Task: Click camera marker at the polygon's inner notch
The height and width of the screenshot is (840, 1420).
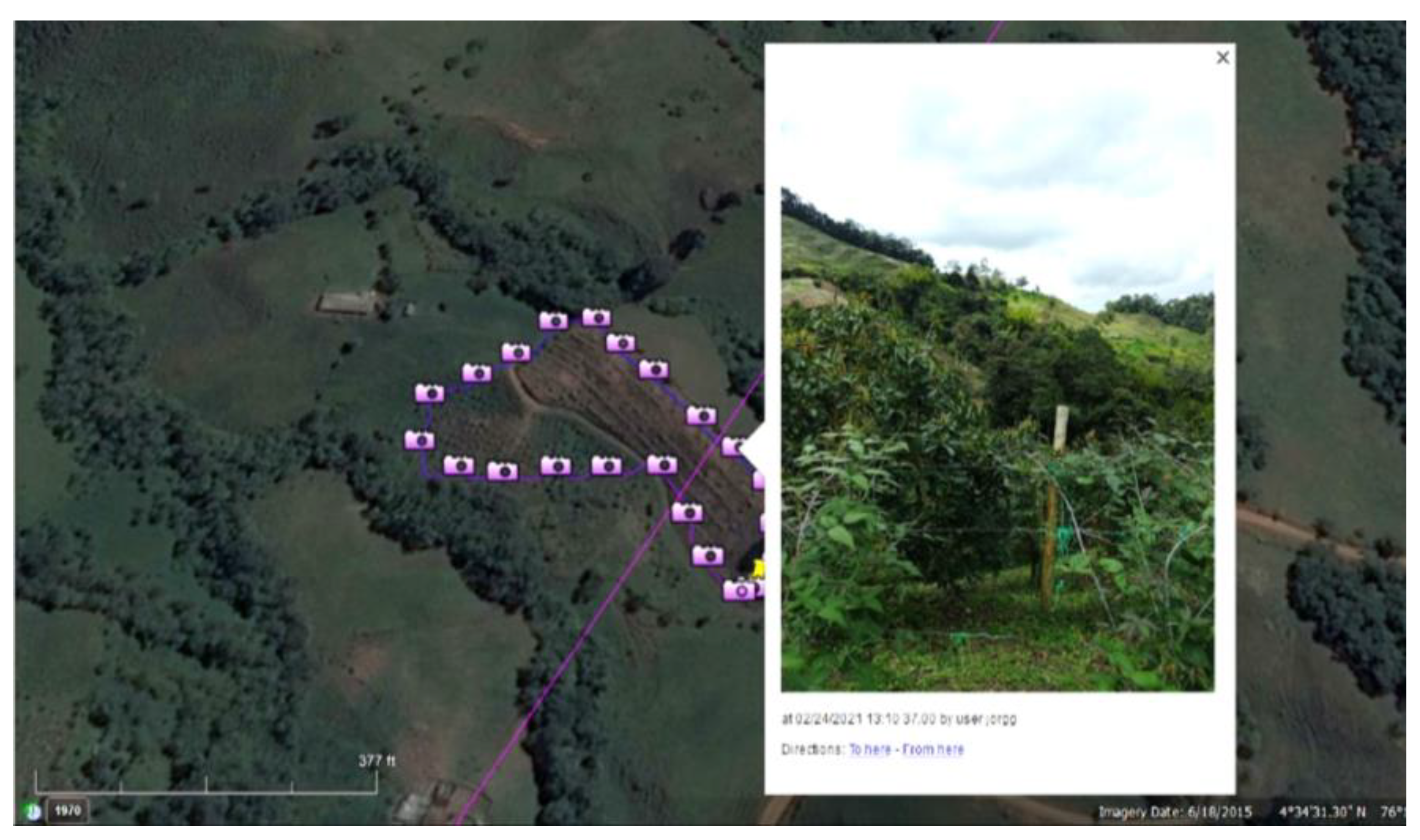Action: coord(661,465)
